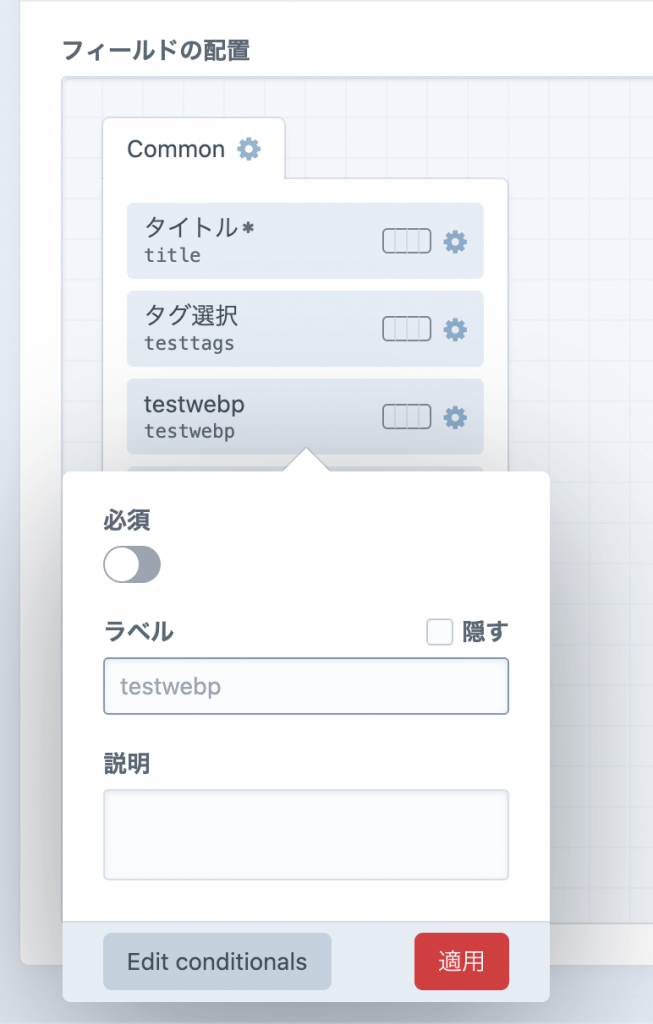Screen dimensions: 653x1024
Task: Click the red 適用 apply button
Action: click(x=461, y=961)
